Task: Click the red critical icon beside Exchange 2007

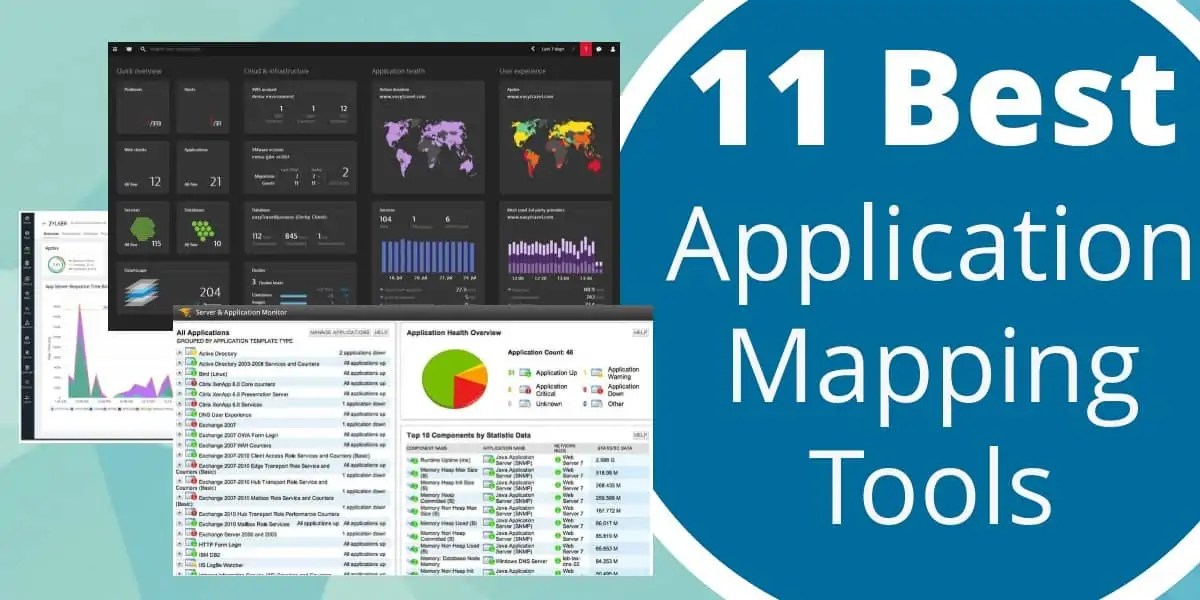Action: pos(193,424)
